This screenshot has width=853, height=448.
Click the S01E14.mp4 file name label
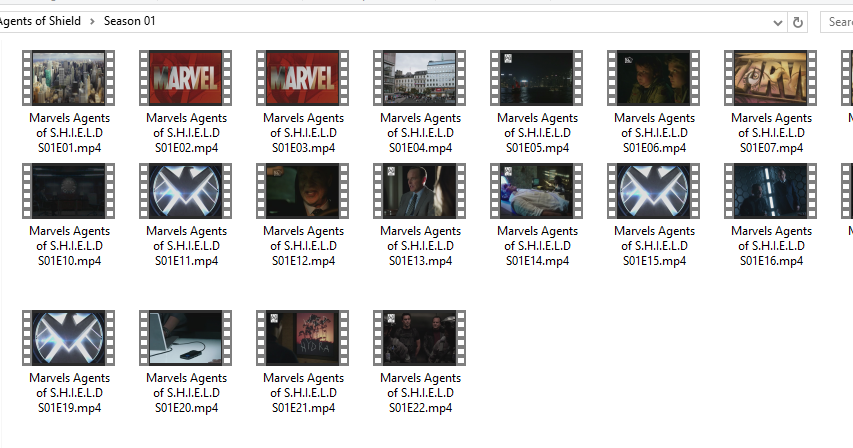[537, 246]
